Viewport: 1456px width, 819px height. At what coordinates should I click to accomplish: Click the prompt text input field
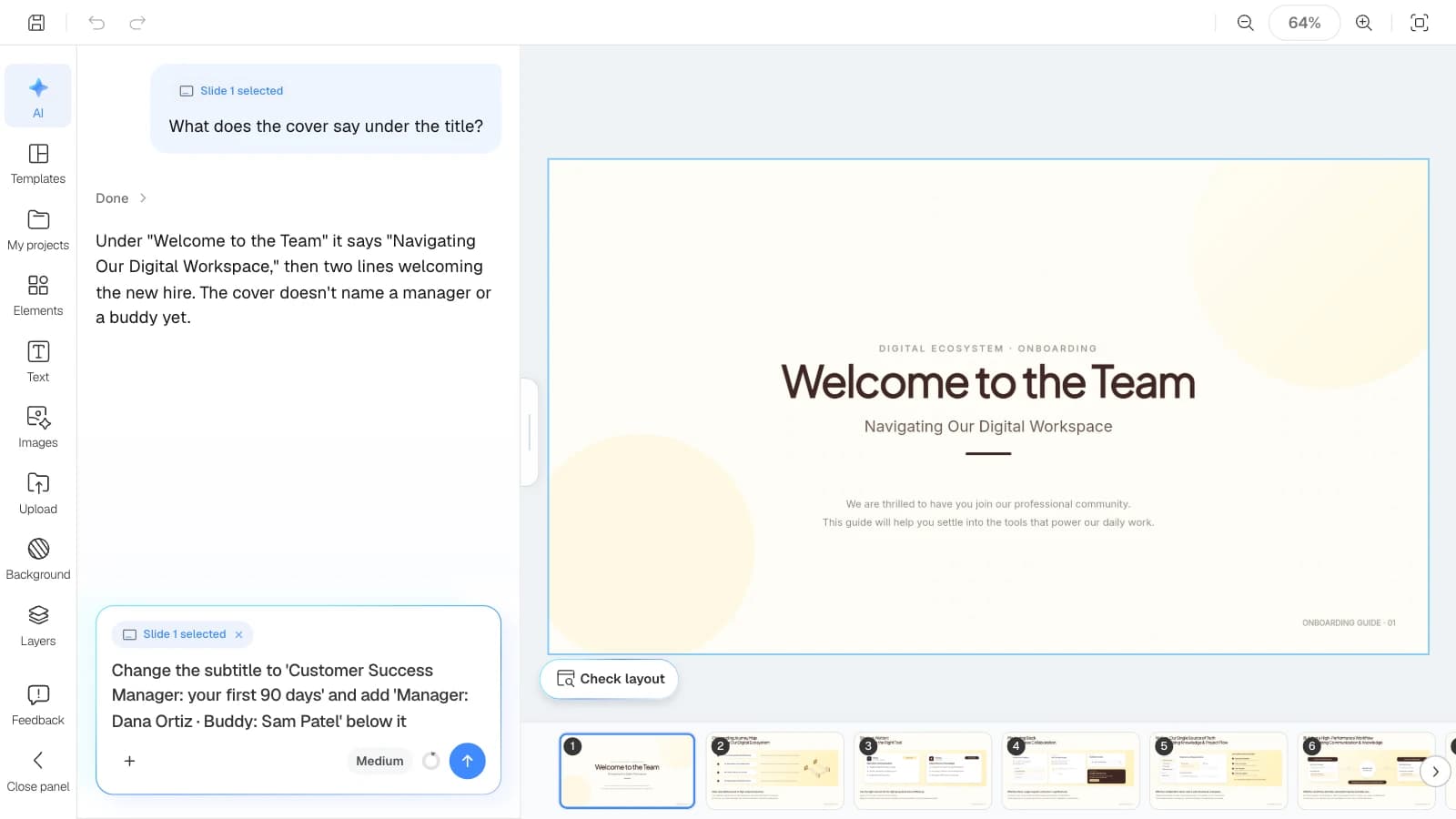[298, 695]
